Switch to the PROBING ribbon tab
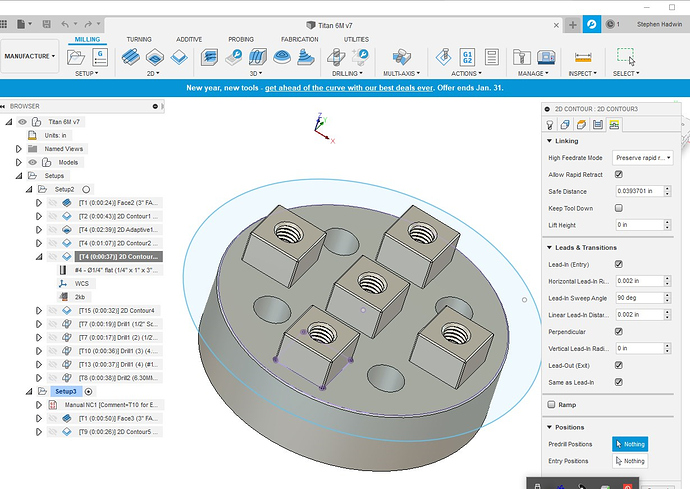690x489 pixels. pos(241,39)
